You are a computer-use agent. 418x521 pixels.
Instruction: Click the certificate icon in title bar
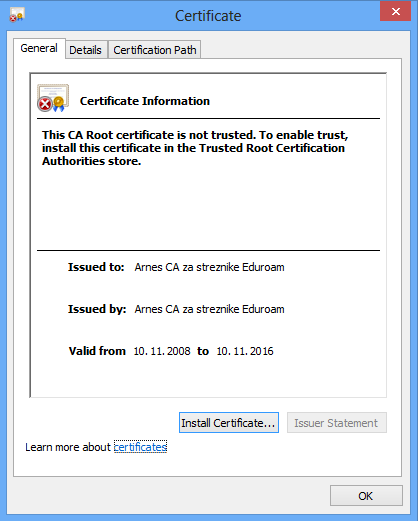(x=17, y=15)
